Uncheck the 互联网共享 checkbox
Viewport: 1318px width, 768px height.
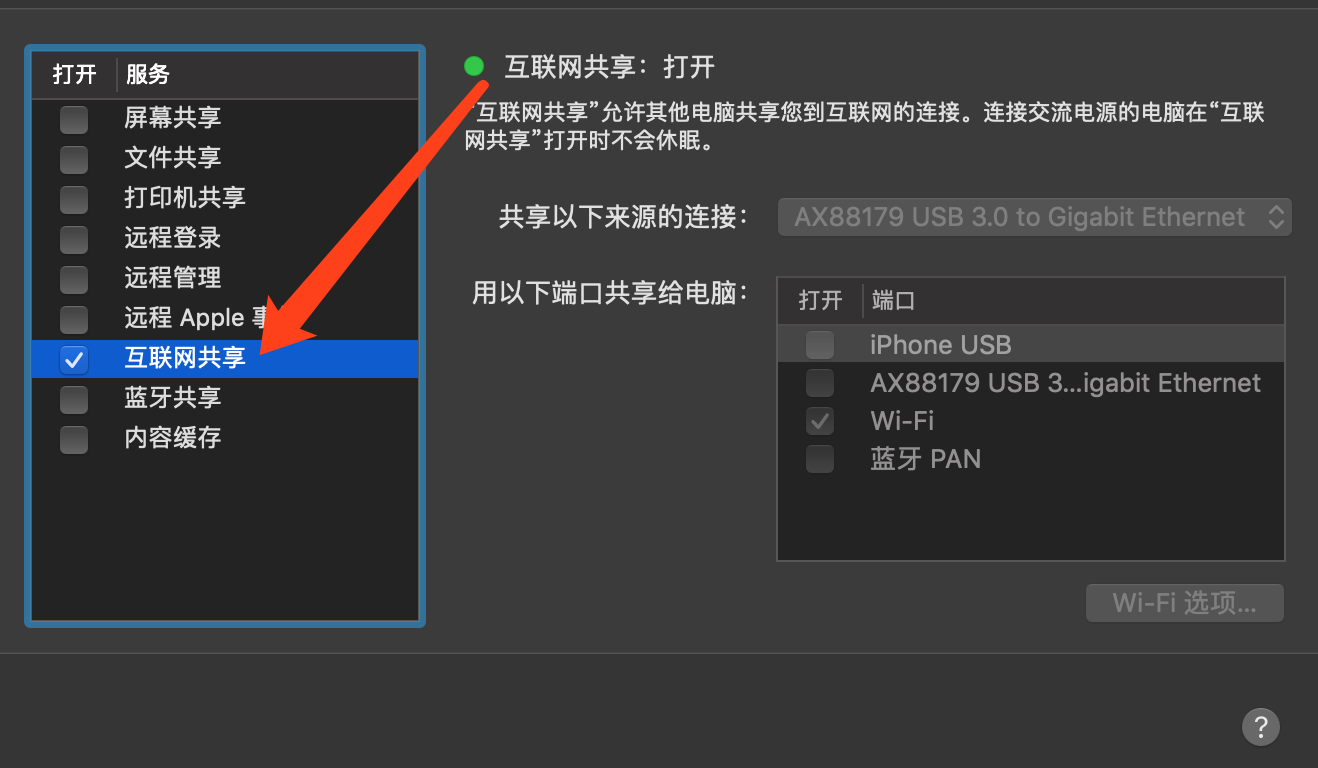[74, 359]
